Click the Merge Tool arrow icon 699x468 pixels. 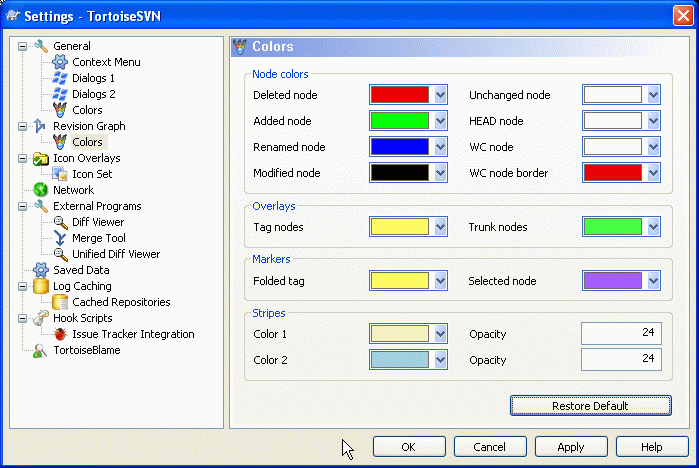click(60, 238)
